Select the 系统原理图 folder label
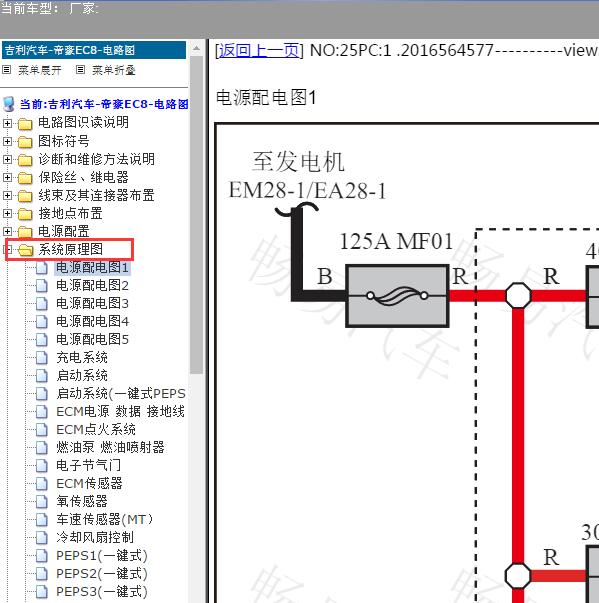Image resolution: width=599 pixels, height=603 pixels. (x=70, y=250)
